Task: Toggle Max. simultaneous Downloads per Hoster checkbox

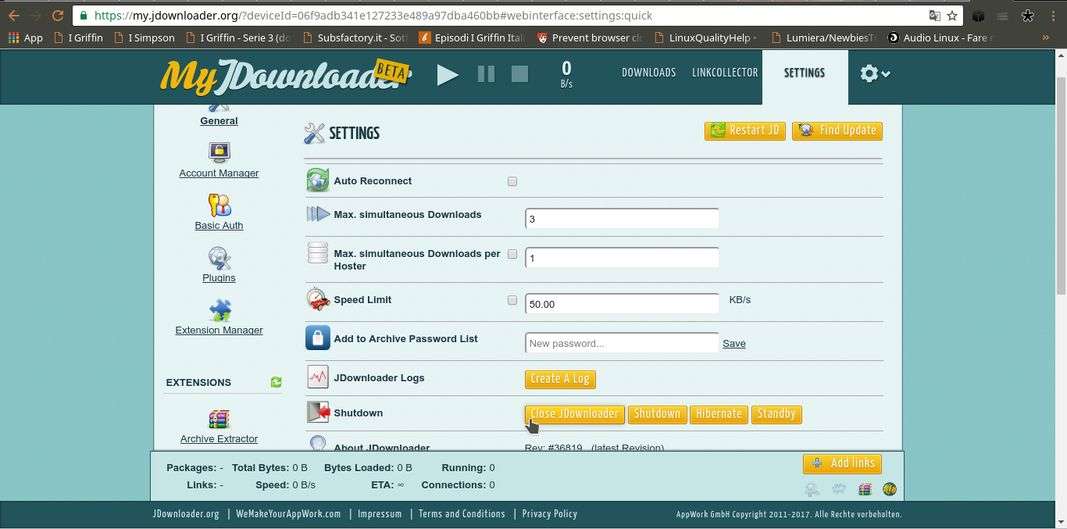Action: click(512, 255)
